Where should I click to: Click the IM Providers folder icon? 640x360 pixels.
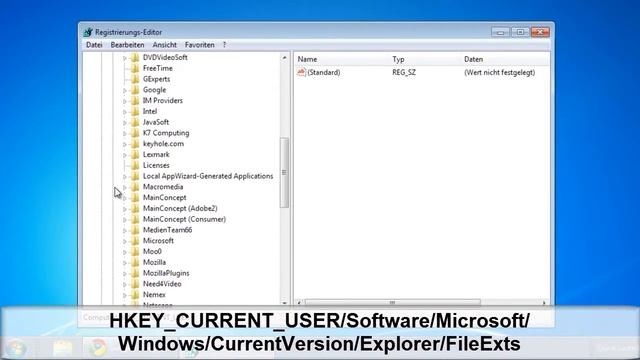[135, 100]
